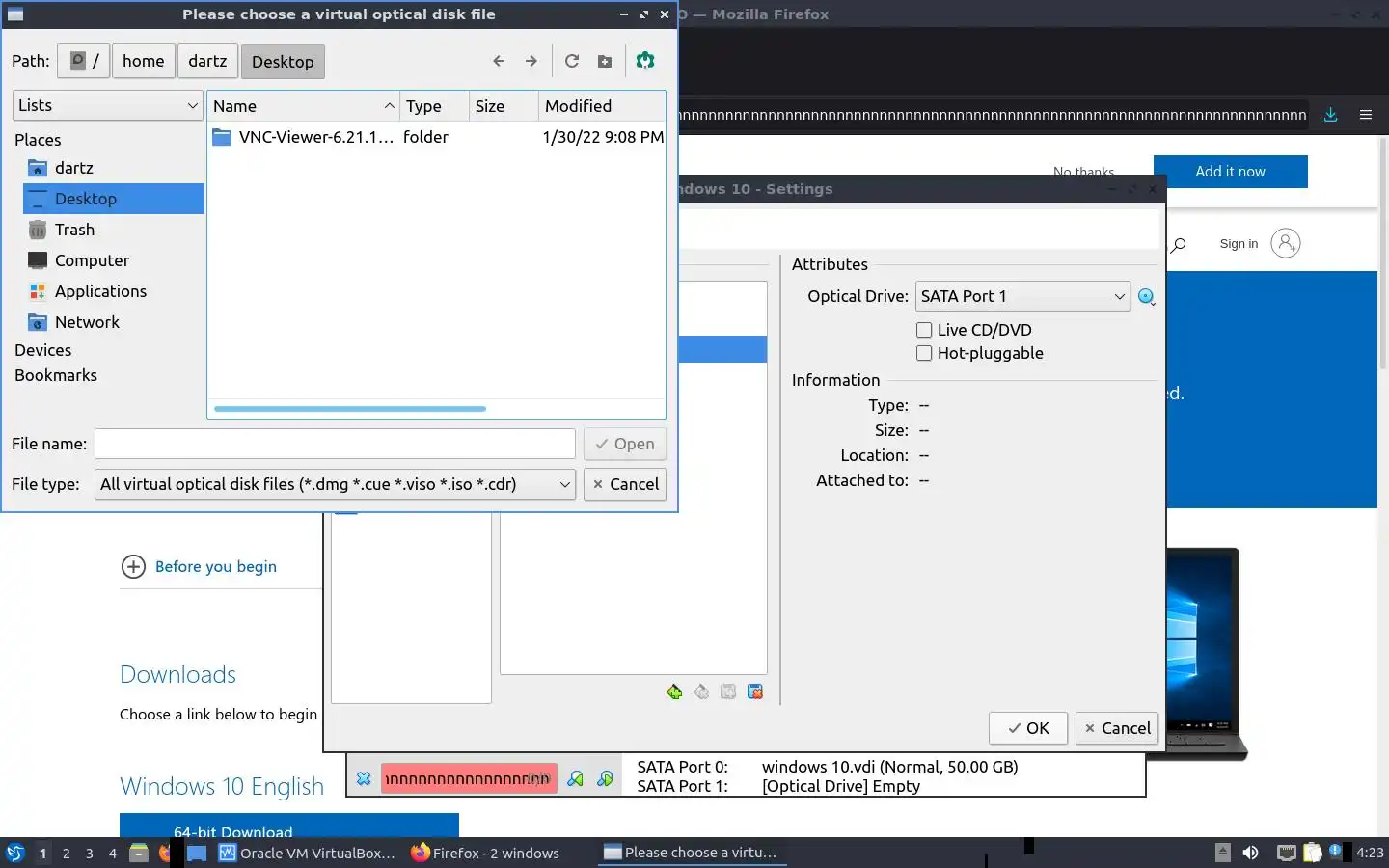
Task: Select root path segment button
Action: point(84,61)
